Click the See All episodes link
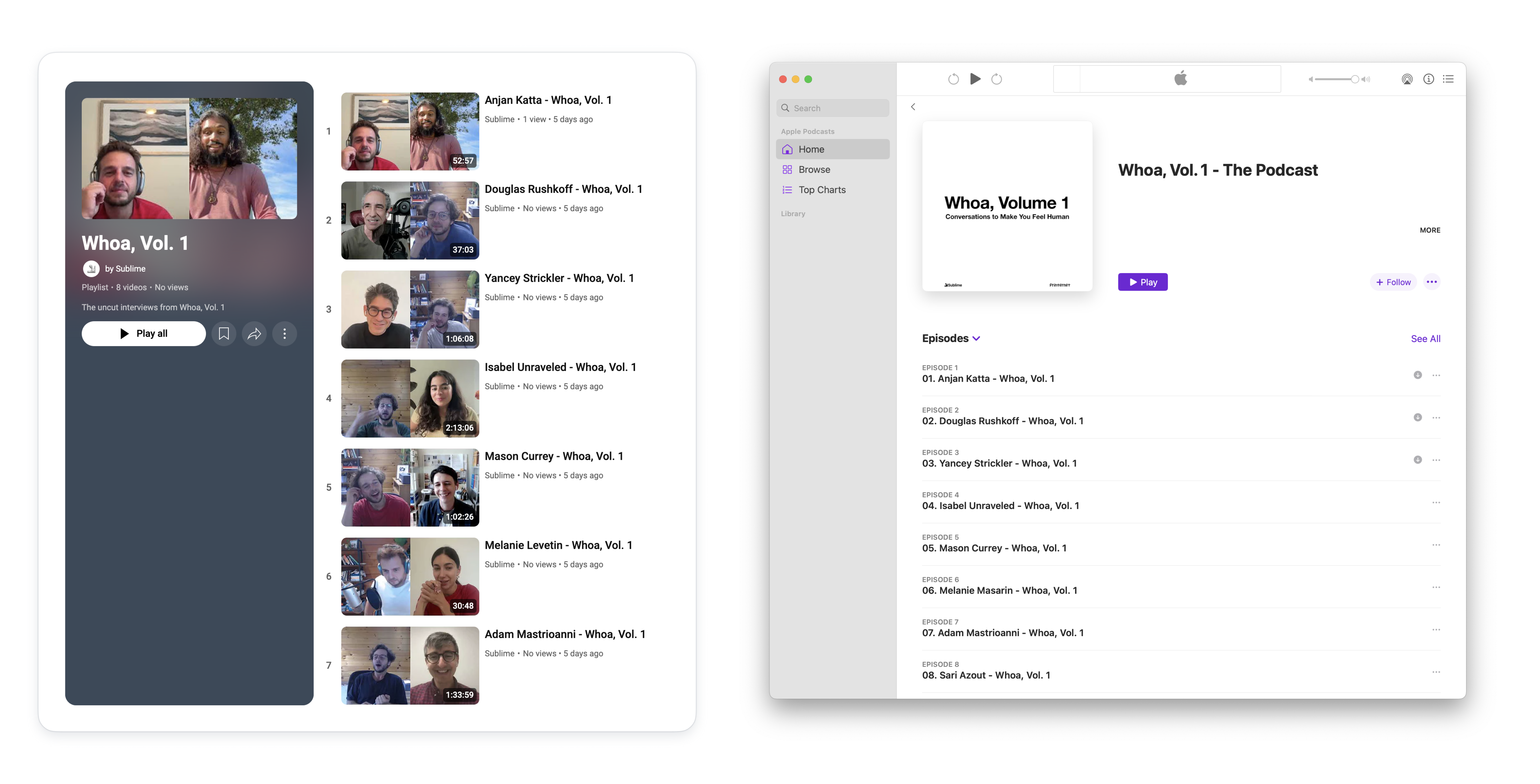Viewport: 1540px width, 784px height. (x=1425, y=339)
